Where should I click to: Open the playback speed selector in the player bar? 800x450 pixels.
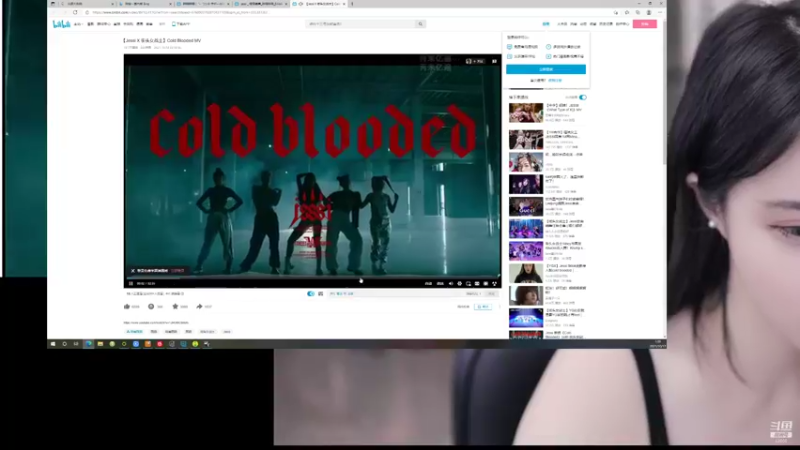[x=440, y=283]
